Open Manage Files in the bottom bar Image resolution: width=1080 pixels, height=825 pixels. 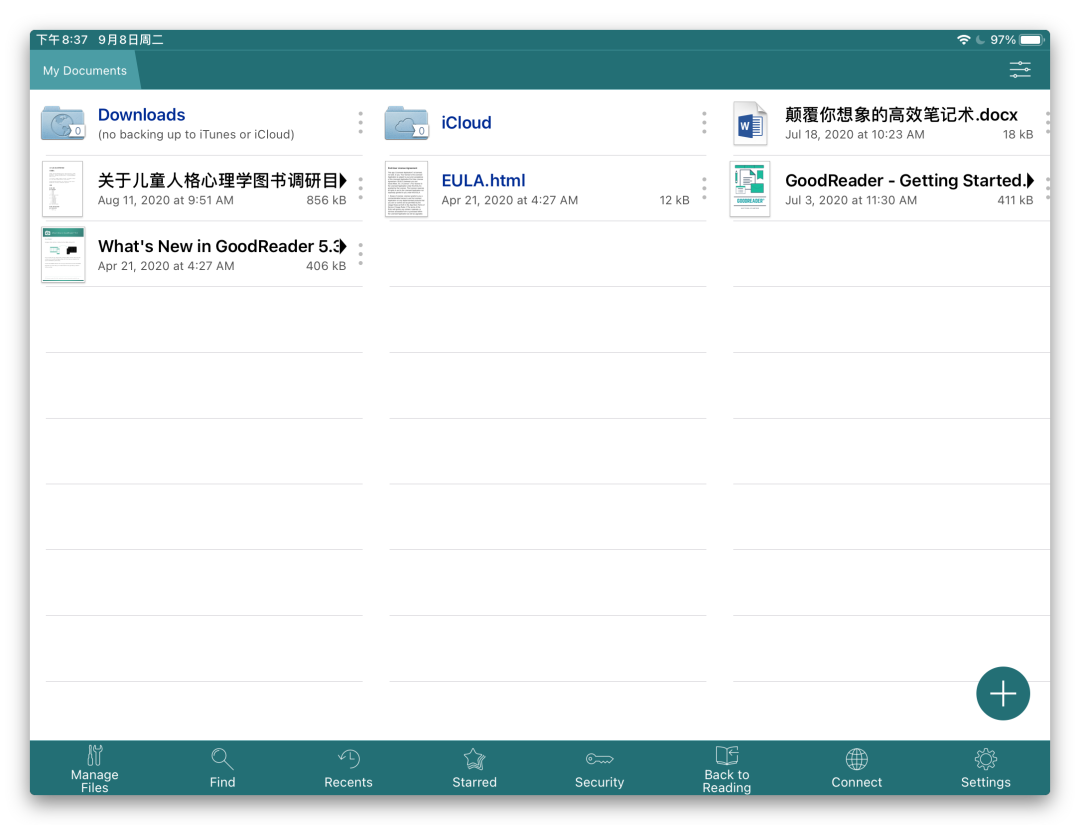coord(94,769)
